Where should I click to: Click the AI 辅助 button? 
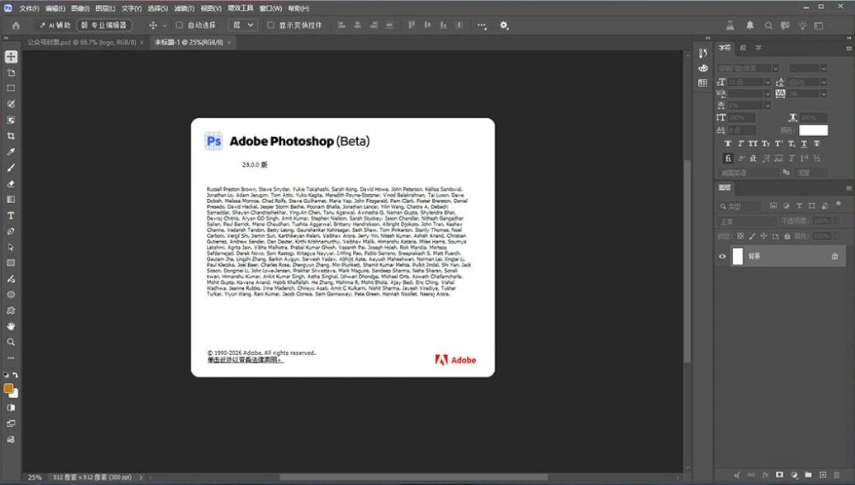(56, 25)
